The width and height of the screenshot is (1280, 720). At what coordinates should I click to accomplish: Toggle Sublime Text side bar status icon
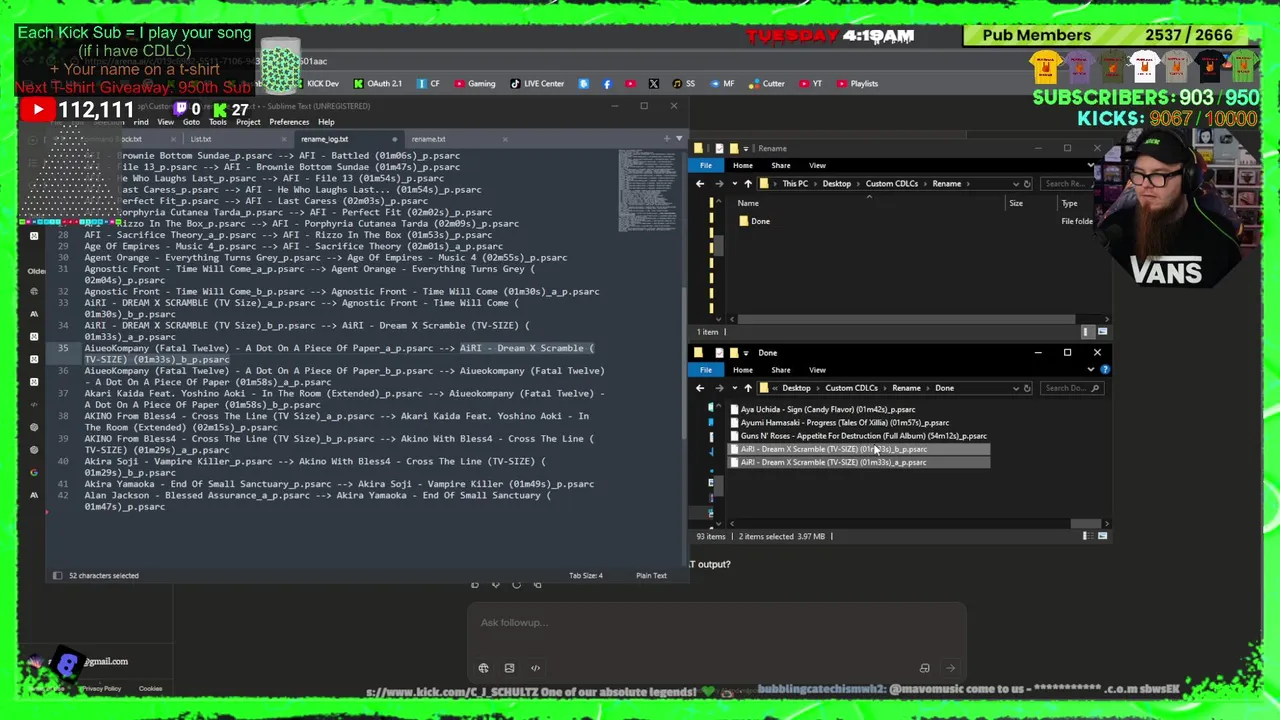57,575
